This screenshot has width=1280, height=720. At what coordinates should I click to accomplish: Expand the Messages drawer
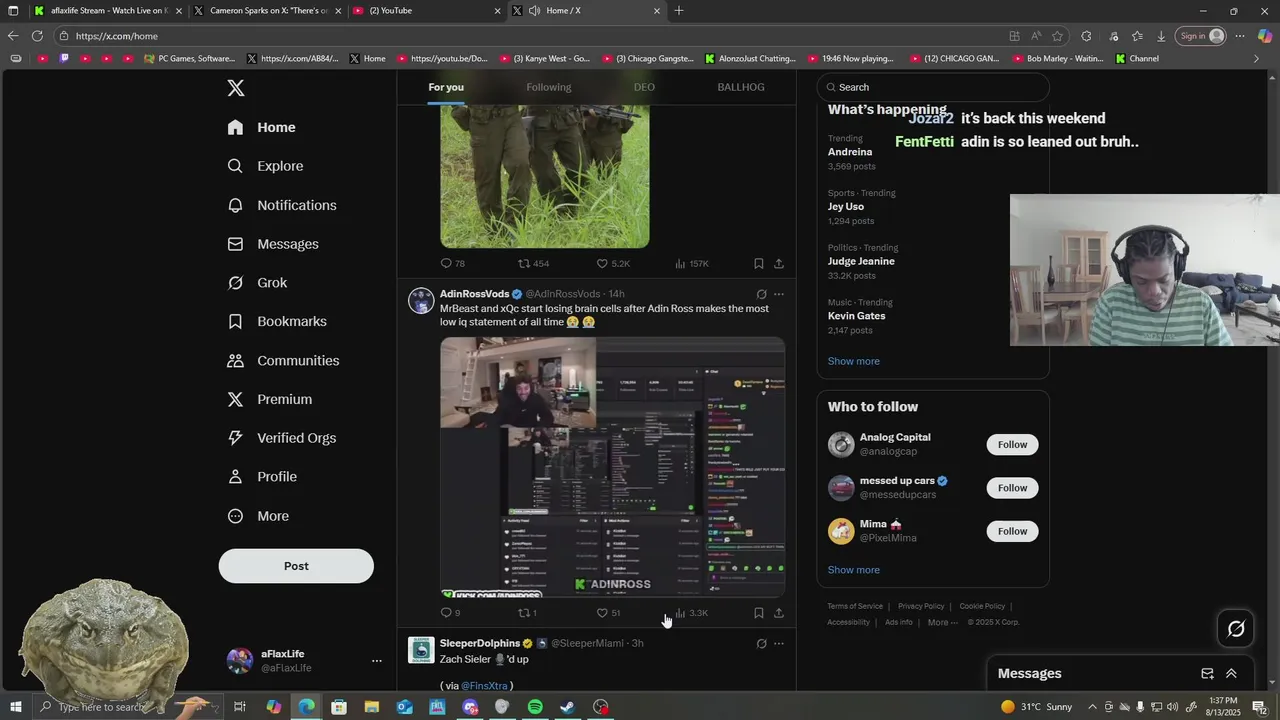tap(1231, 674)
